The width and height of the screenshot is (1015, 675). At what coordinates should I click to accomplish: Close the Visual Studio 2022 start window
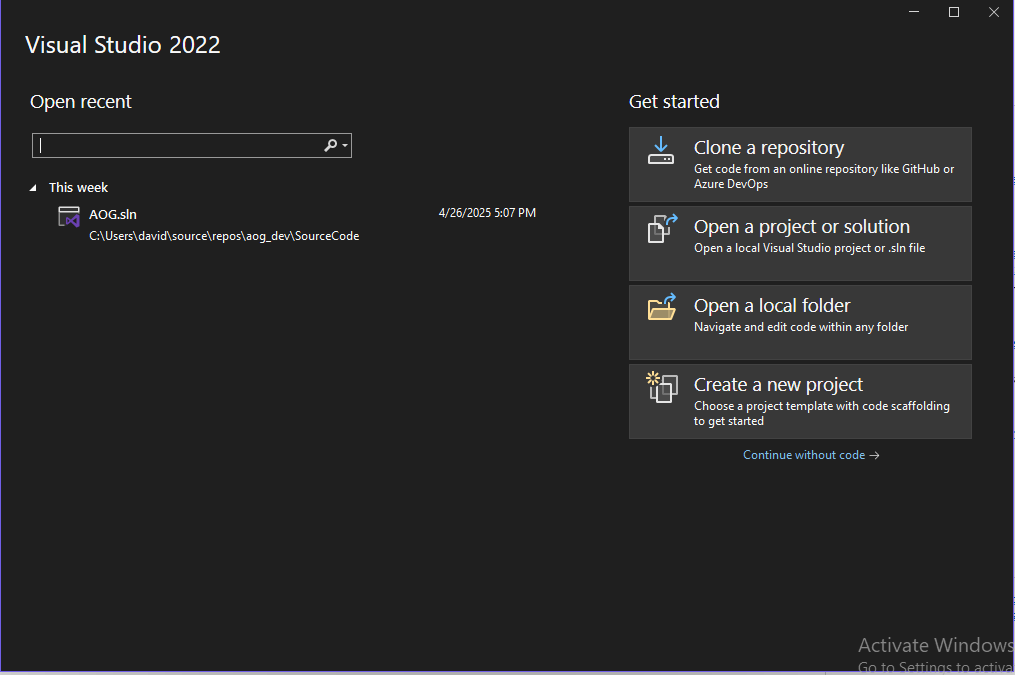[x=994, y=12]
